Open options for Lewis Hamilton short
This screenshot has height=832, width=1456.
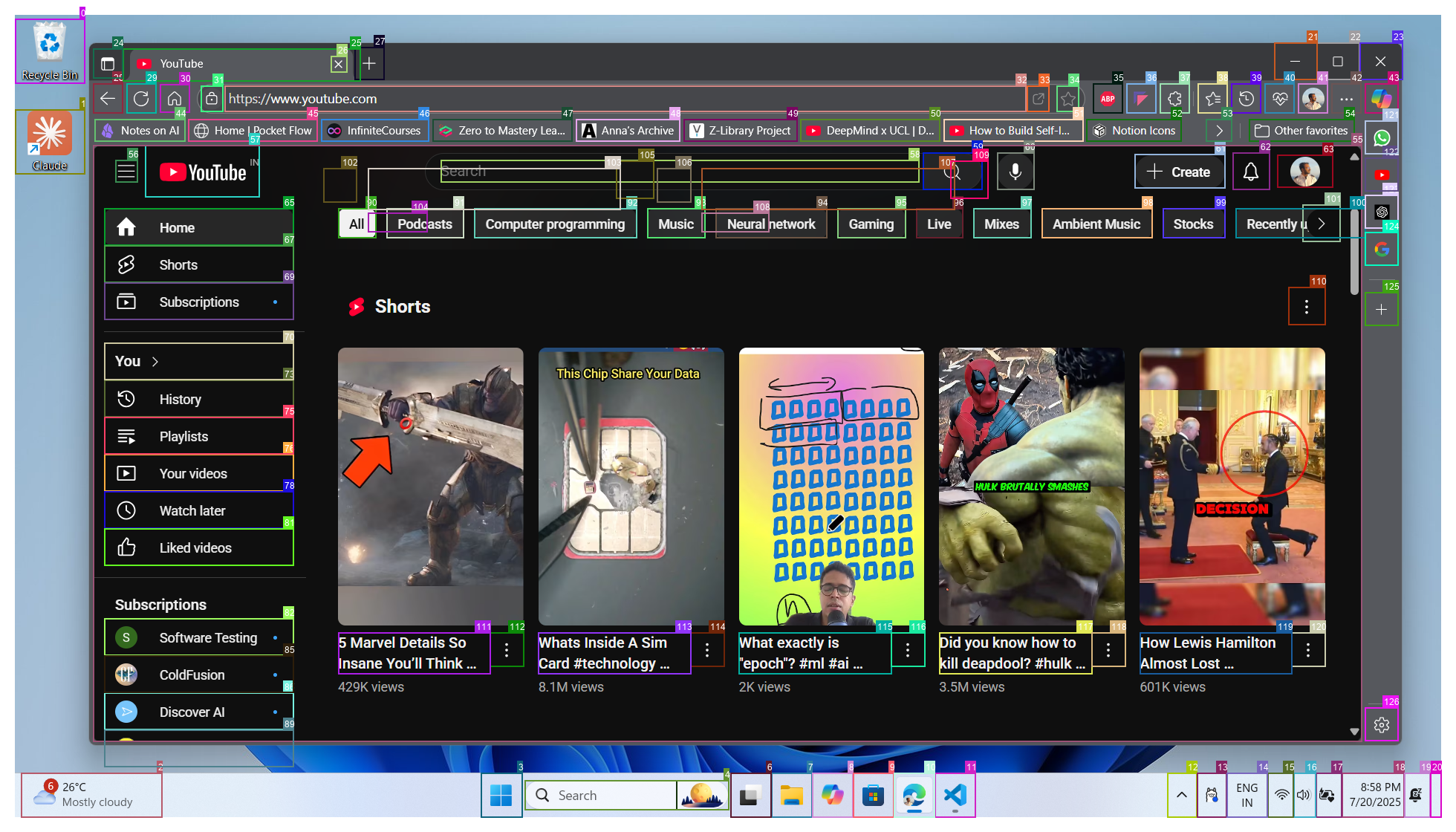(x=1308, y=650)
